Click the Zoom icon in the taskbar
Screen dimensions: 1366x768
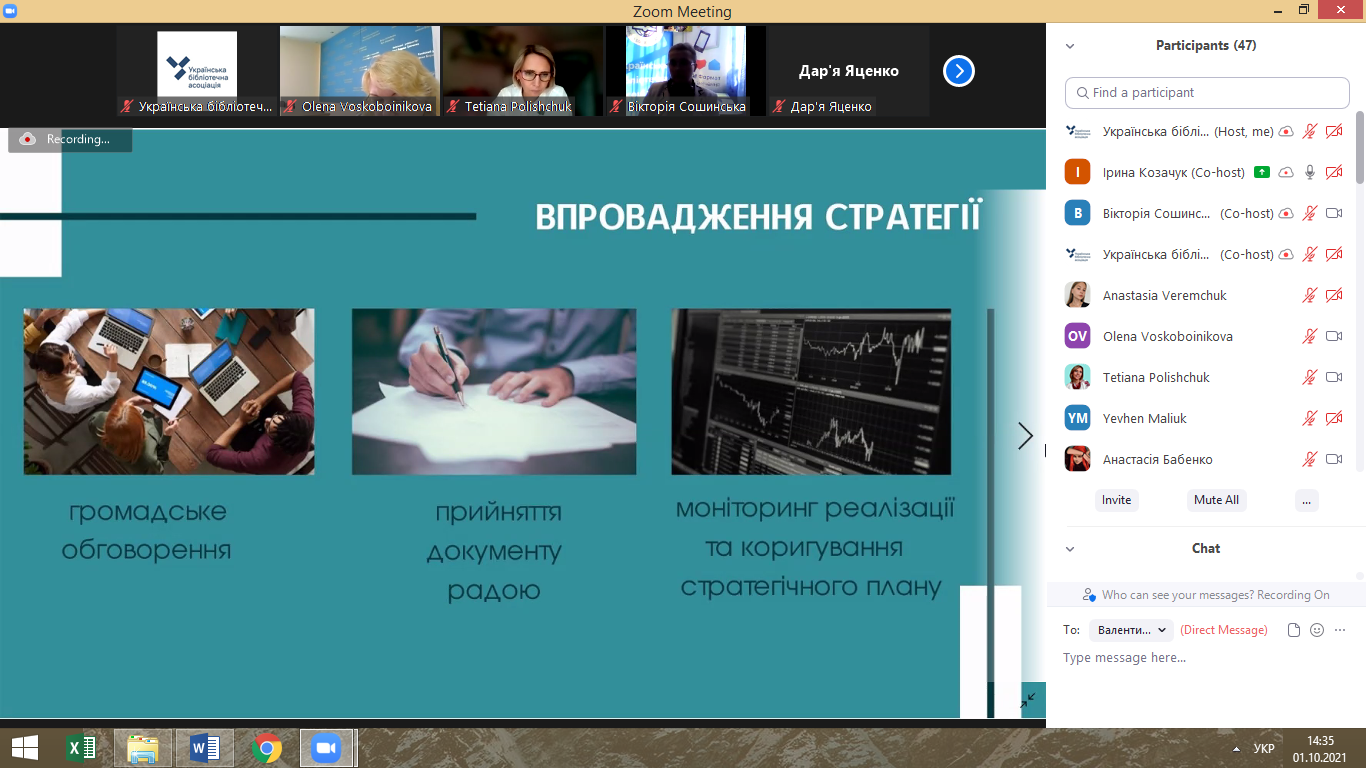(326, 748)
